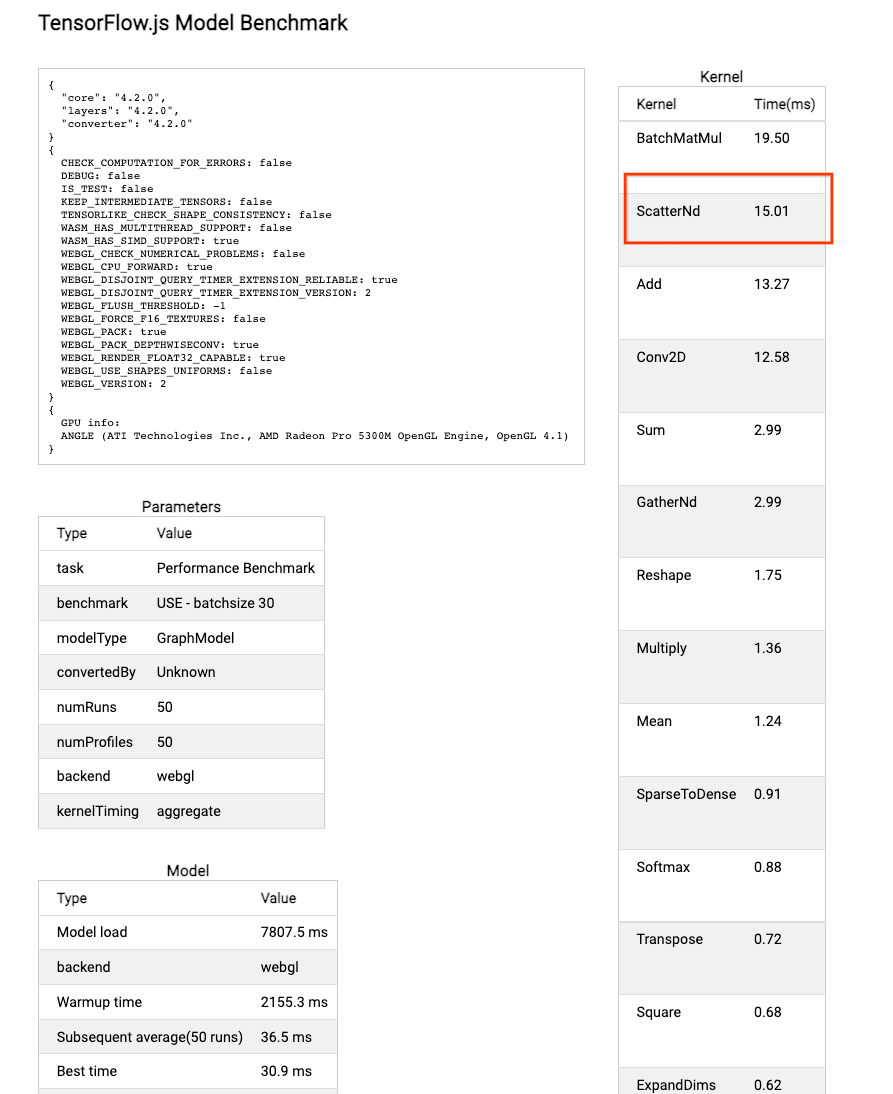
Task: Select the BatchMatMul kernel row
Action: [x=721, y=157]
